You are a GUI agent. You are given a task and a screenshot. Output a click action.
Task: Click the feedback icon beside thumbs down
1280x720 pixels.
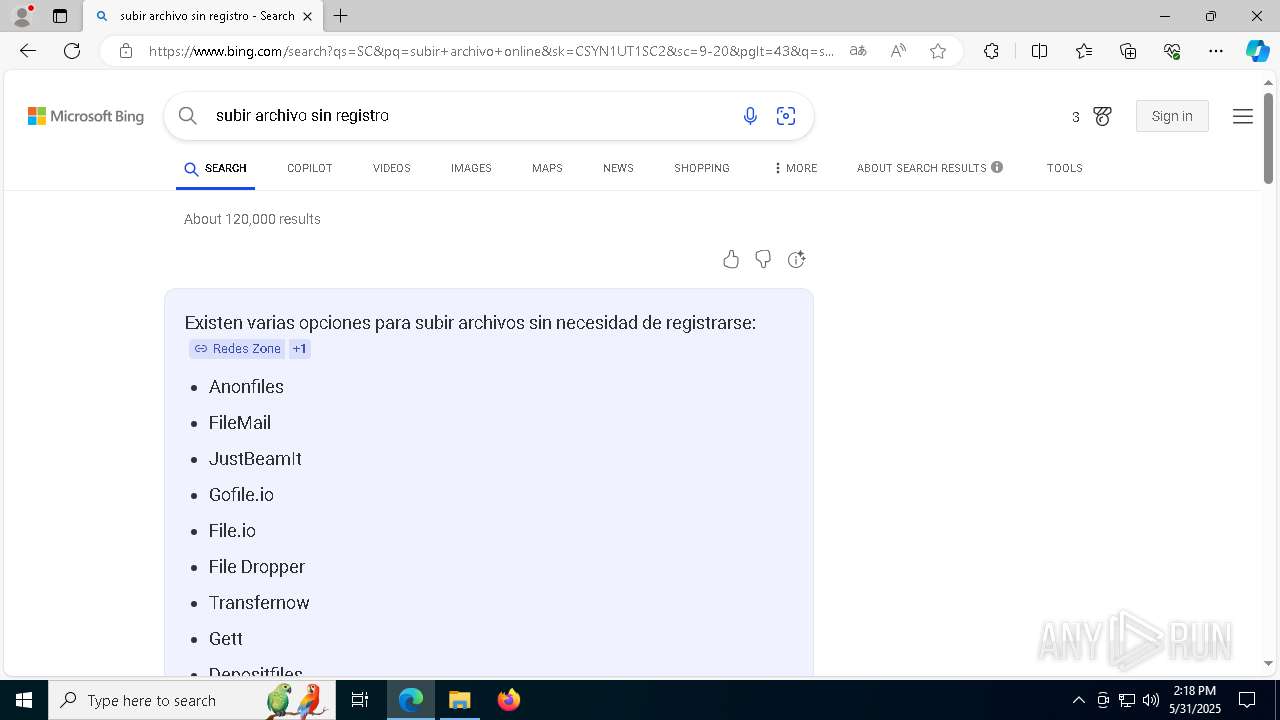796,260
